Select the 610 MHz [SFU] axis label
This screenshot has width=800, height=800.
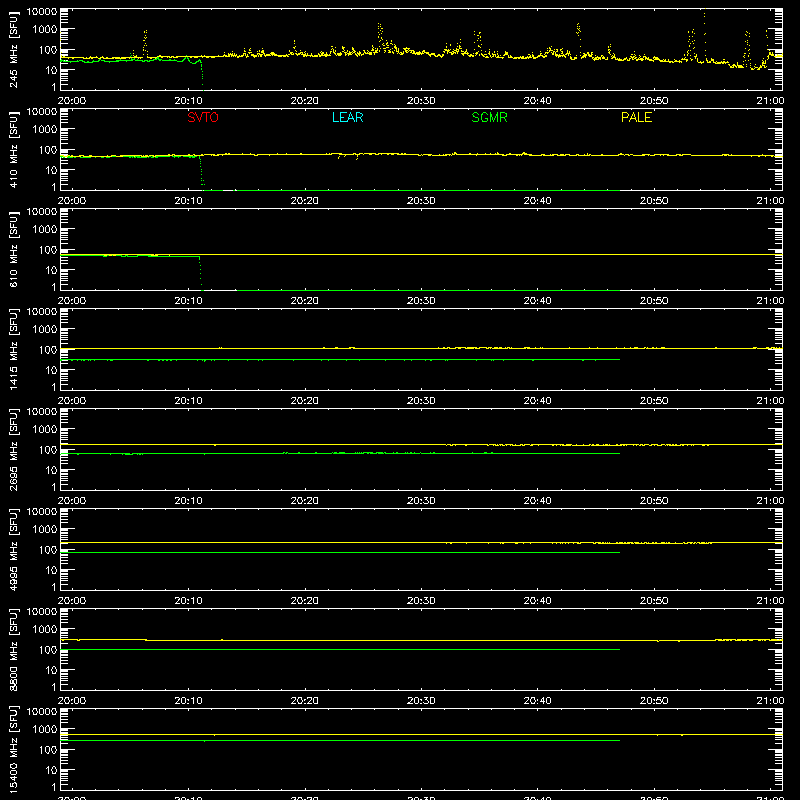(x=13, y=249)
